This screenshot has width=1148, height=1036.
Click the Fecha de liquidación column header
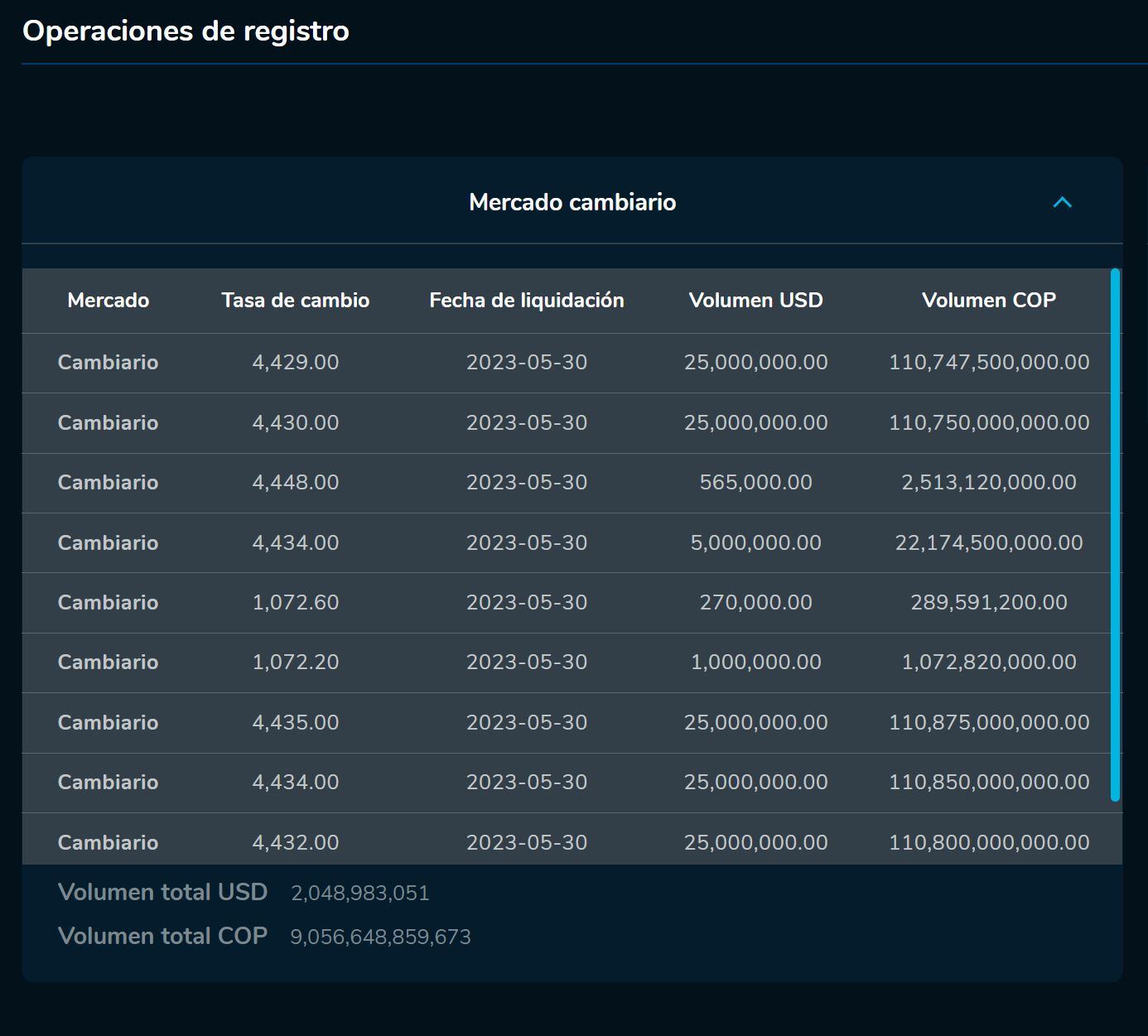(x=526, y=300)
